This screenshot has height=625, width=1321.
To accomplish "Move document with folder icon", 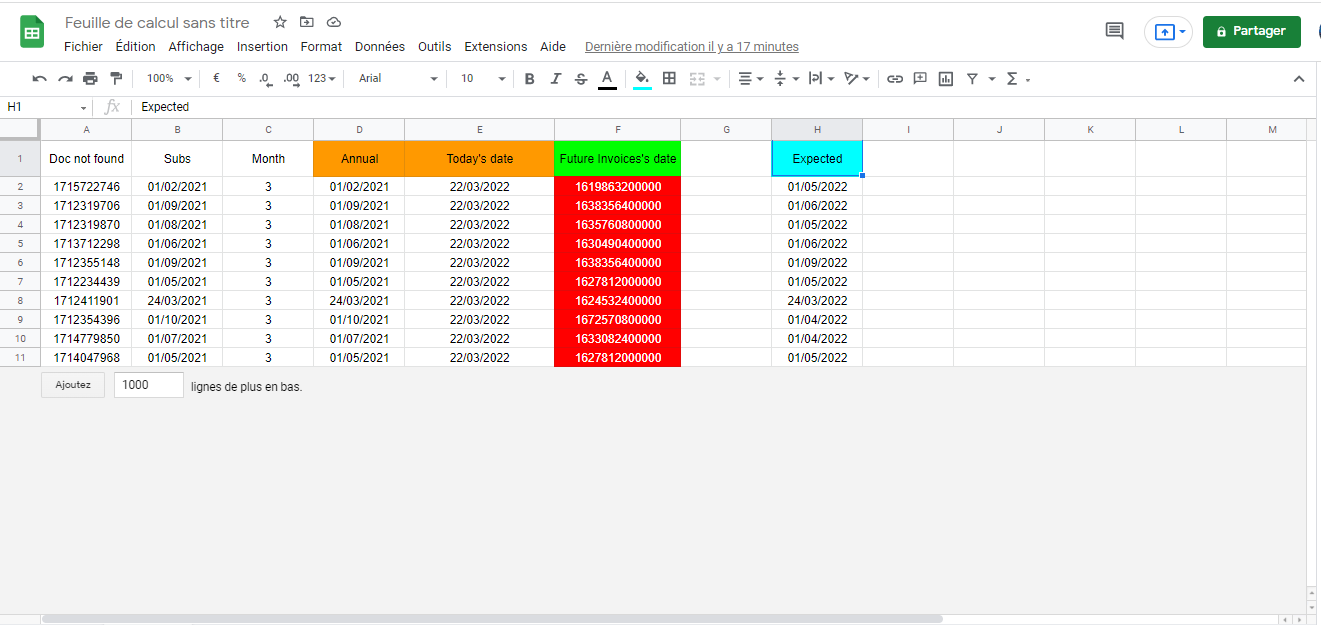I will pos(307,22).
